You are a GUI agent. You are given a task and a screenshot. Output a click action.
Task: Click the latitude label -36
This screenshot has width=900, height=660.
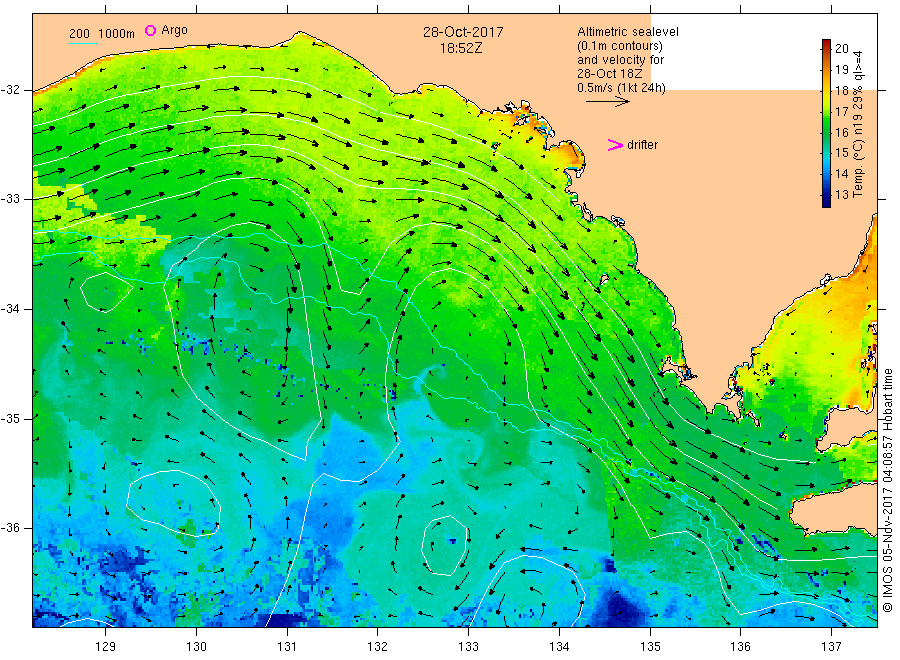(x=11, y=528)
